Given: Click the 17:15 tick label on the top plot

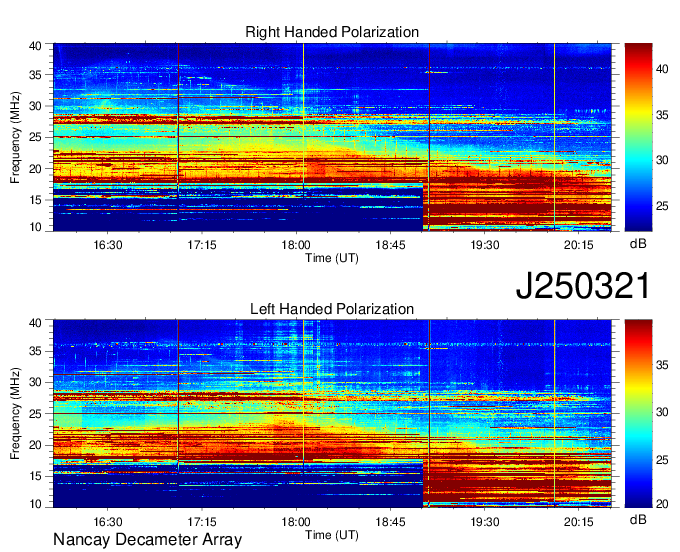Looking at the screenshot, I should (202, 245).
